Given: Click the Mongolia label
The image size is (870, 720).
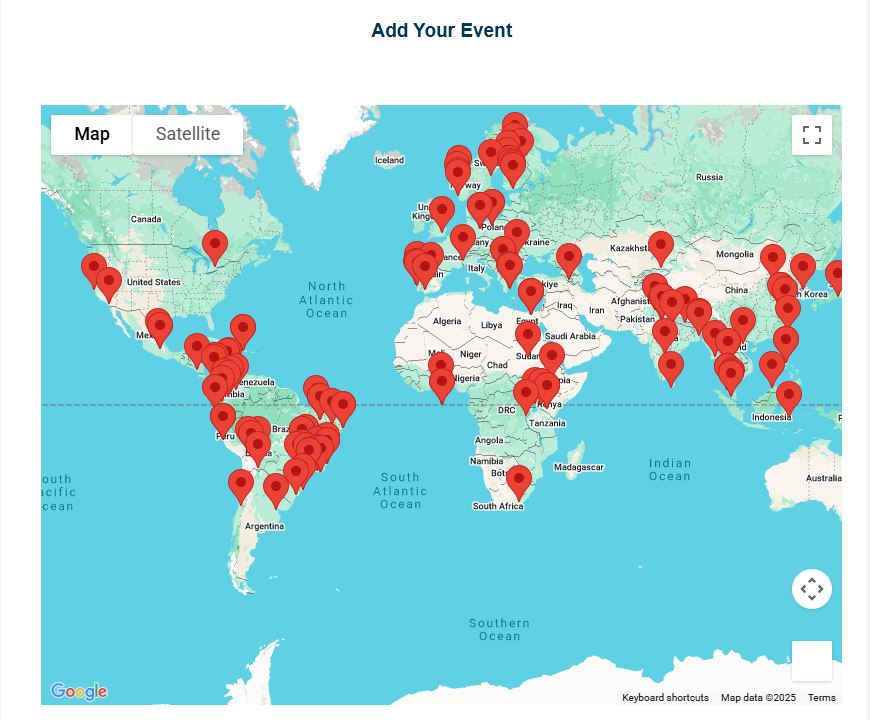Looking at the screenshot, I should coord(735,254).
